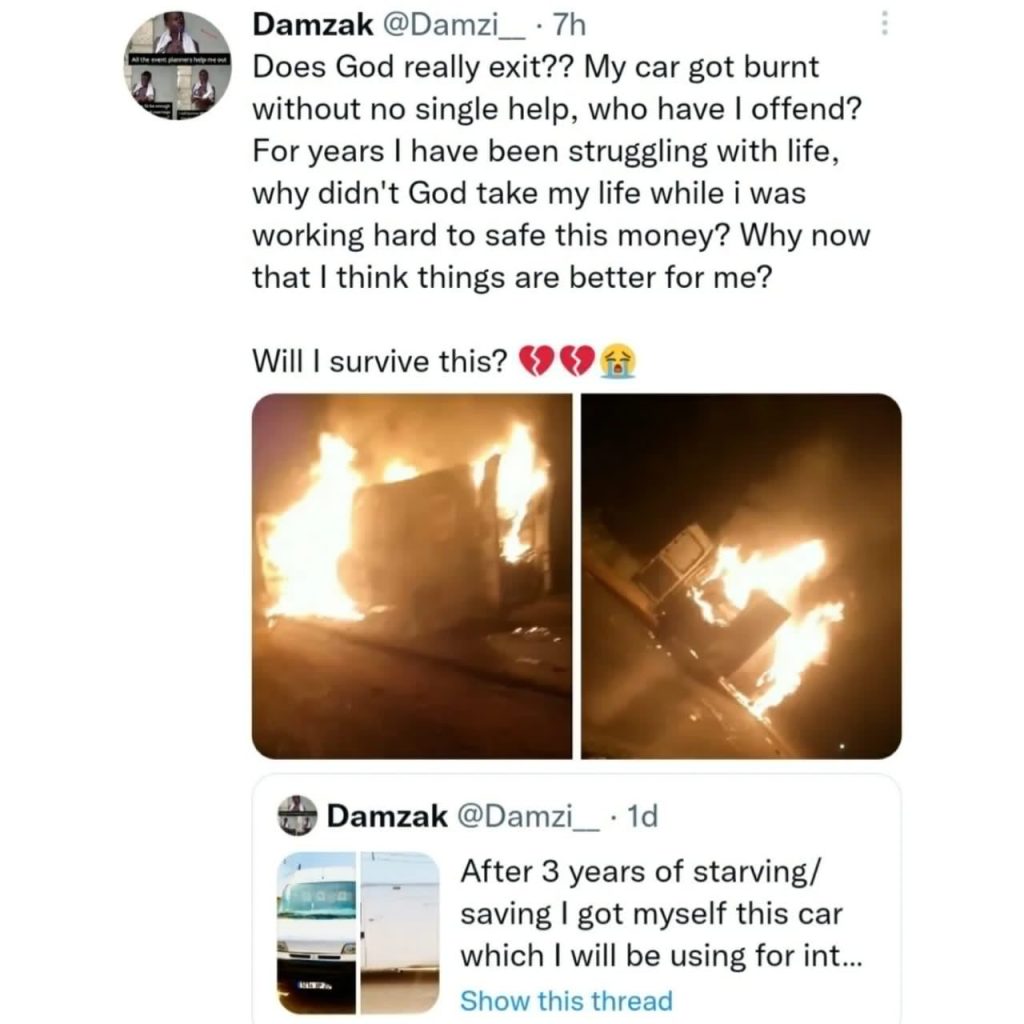Click the "Will I survive this?" line
Image resolution: width=1024 pixels, height=1024 pixels.
tap(379, 360)
